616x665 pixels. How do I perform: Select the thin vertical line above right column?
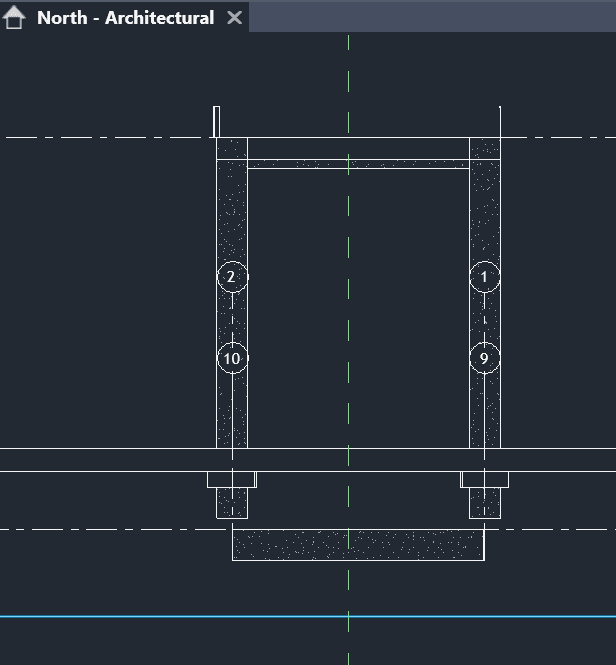(500, 121)
